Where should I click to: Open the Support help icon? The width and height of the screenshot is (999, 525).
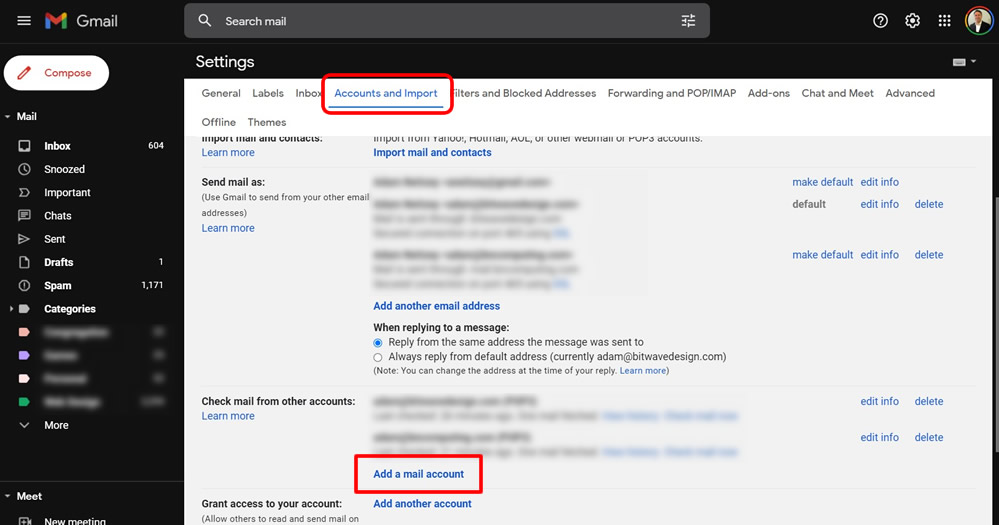click(880, 21)
